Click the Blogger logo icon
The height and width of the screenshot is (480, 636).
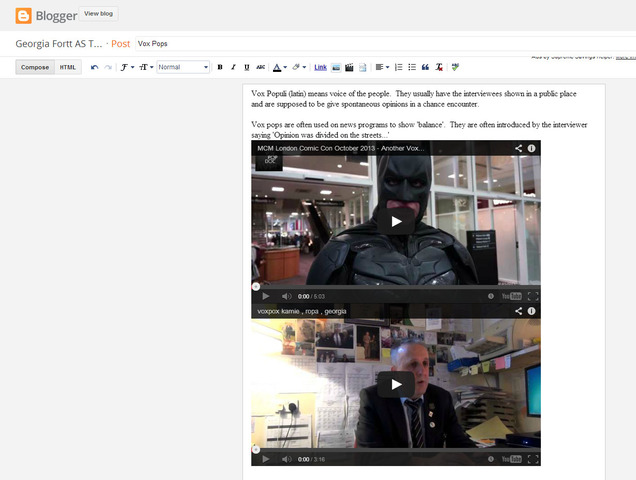[x=24, y=16]
